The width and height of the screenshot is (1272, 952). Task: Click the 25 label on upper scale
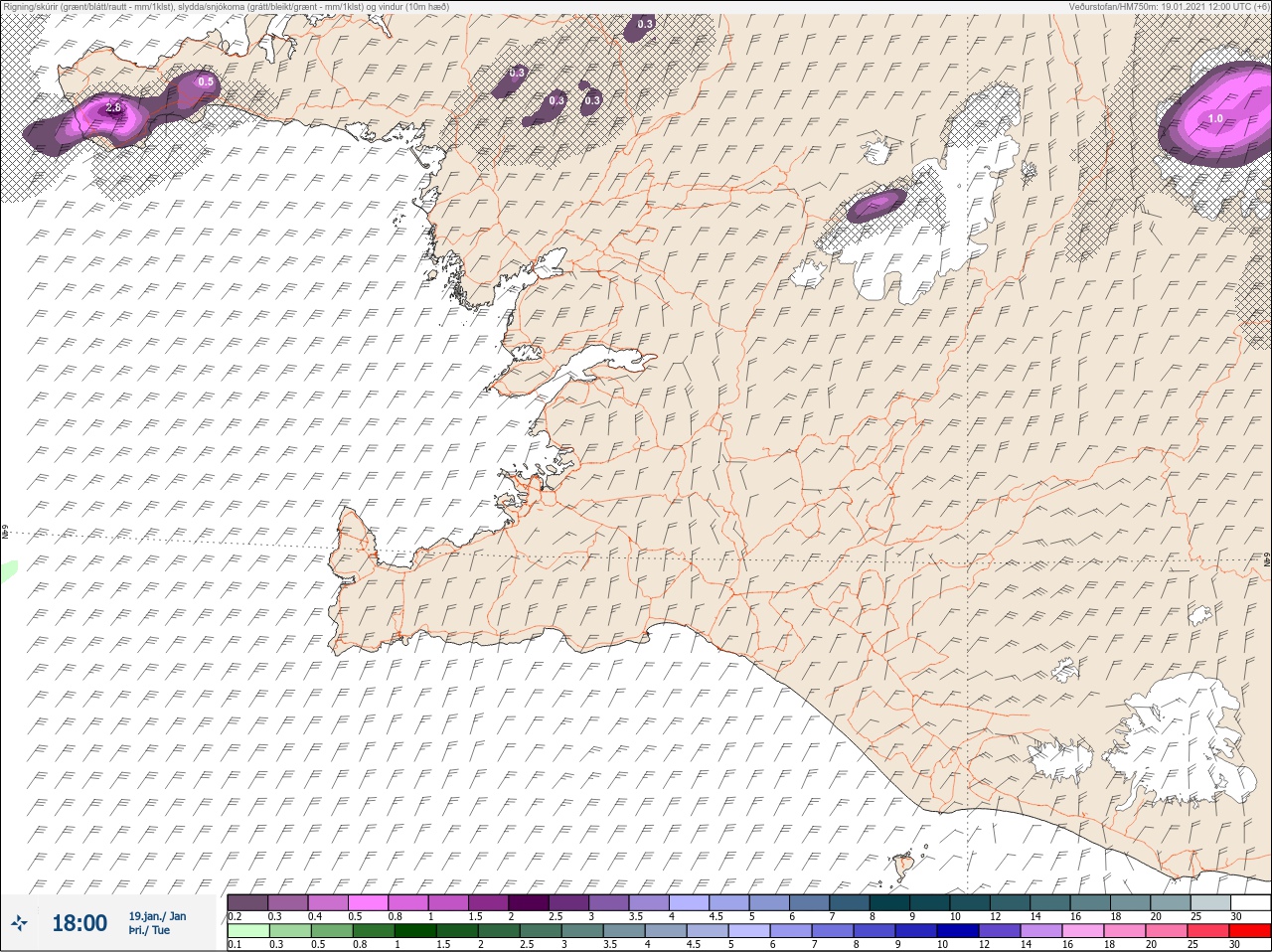1195,916
